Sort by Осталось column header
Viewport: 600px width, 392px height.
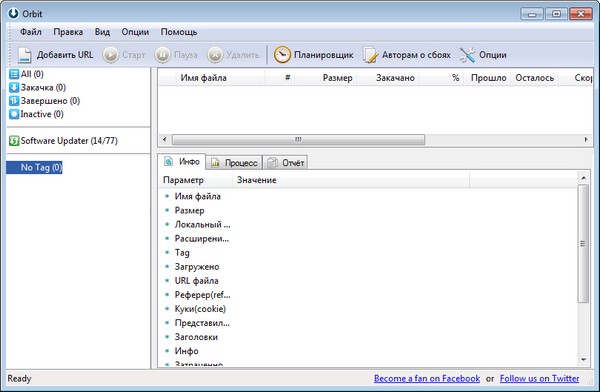point(534,78)
